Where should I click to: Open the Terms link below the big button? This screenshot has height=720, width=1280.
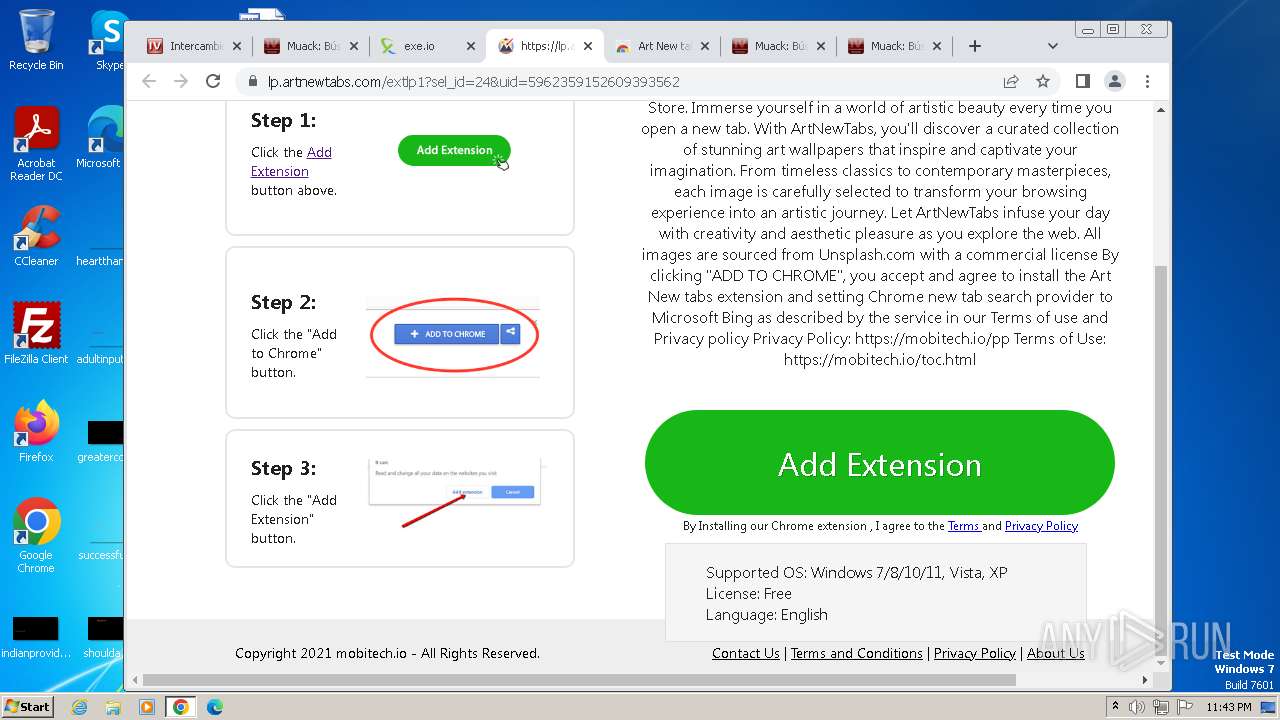964,526
